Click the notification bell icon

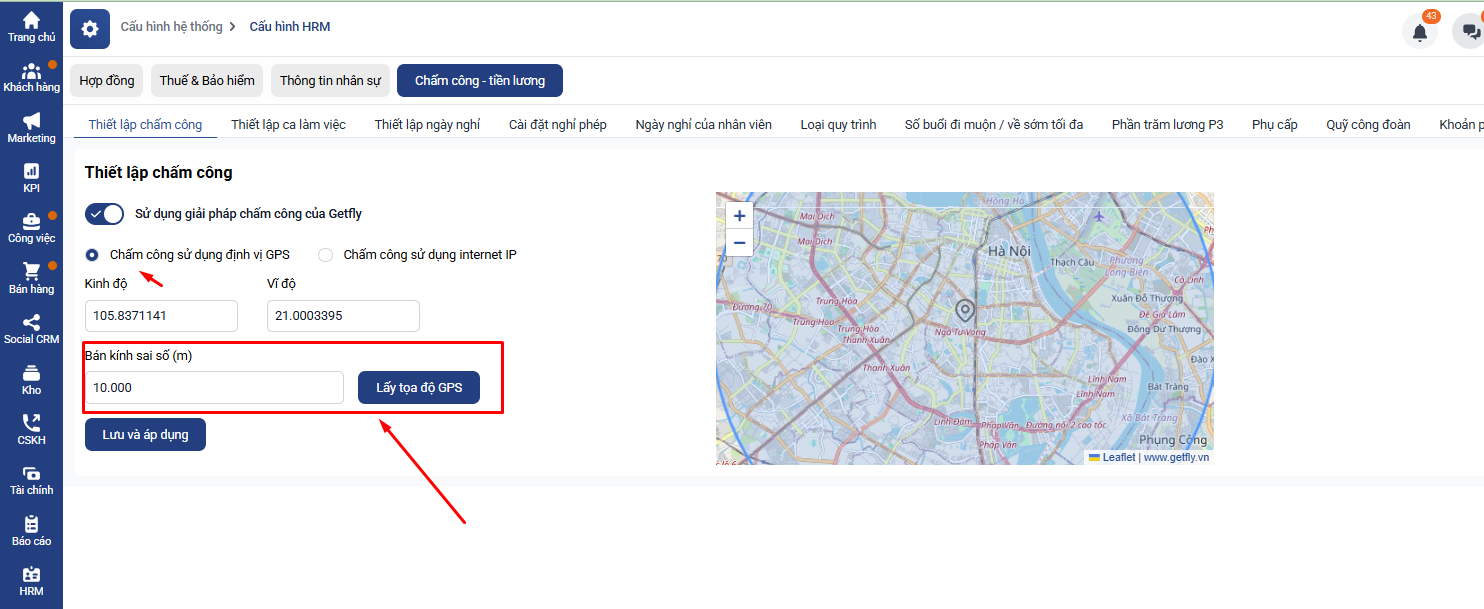point(1419,32)
